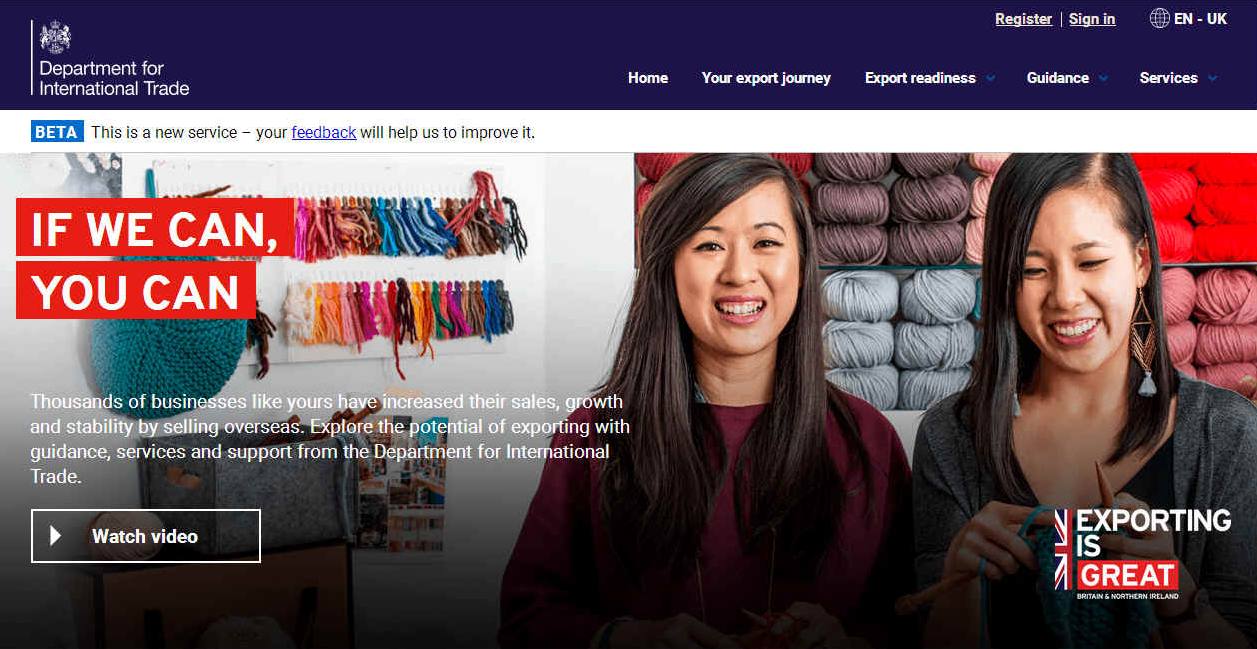Open the feedback link

coord(324,132)
